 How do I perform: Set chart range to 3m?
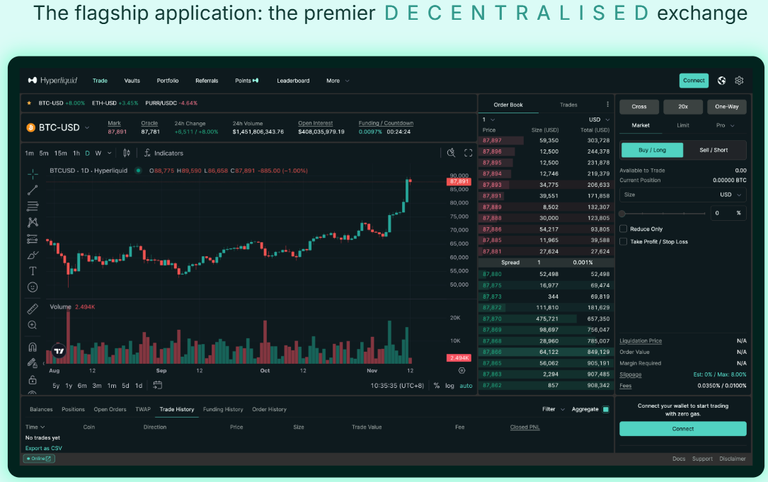(x=97, y=386)
